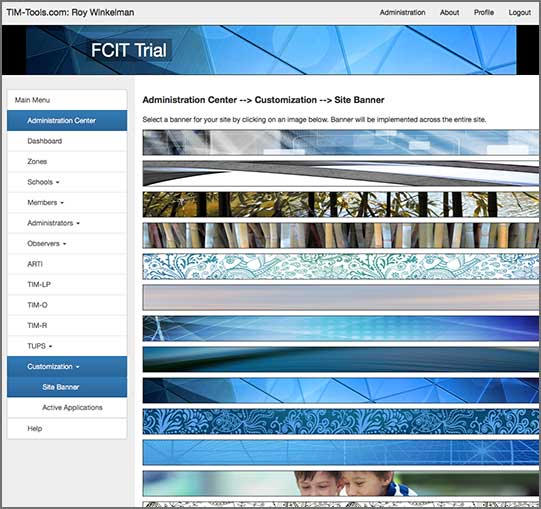The width and height of the screenshot is (541, 509).
Task: Expand the Schools dropdown menu
Action: [67, 182]
